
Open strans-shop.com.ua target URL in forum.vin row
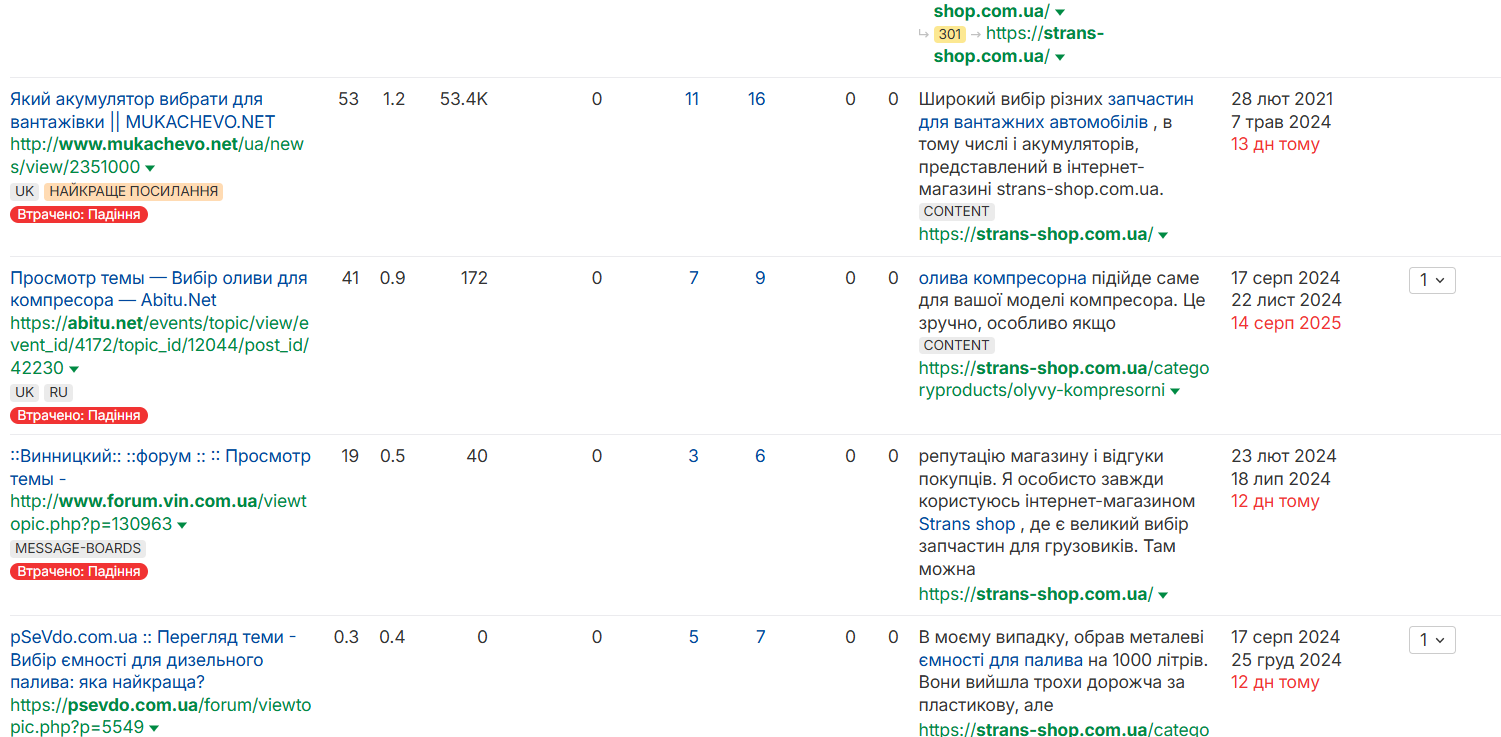point(1036,594)
